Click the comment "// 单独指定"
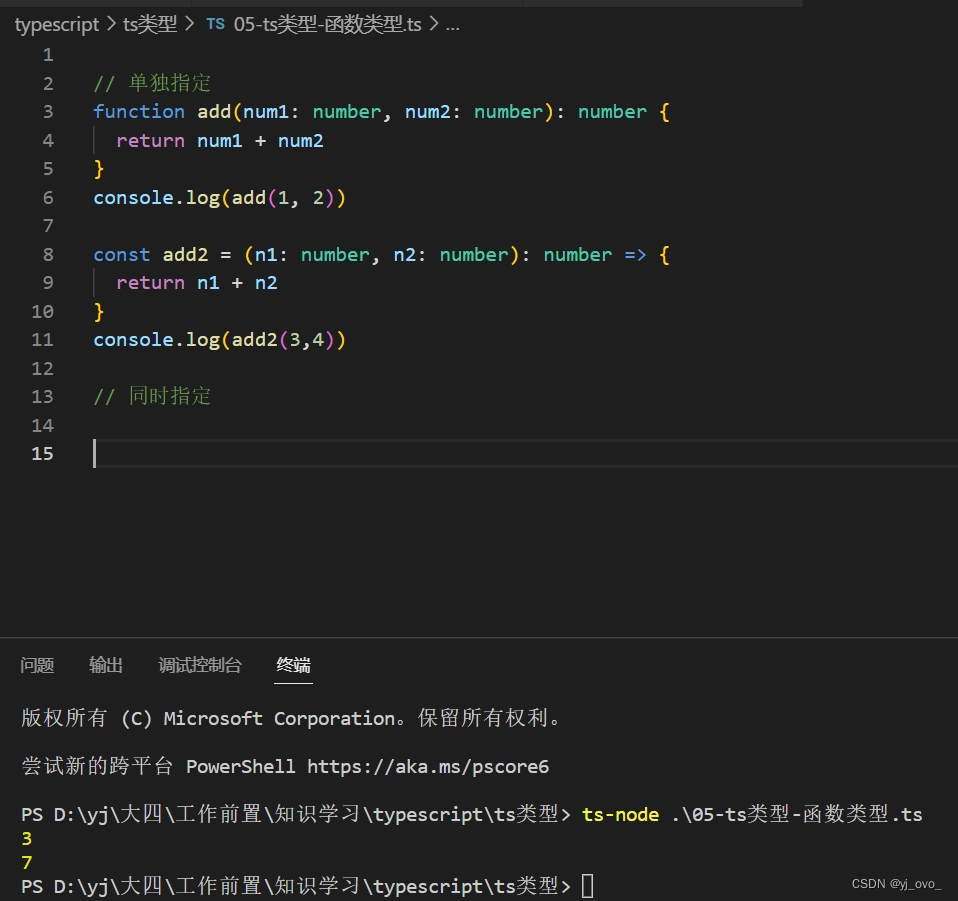 pos(151,82)
